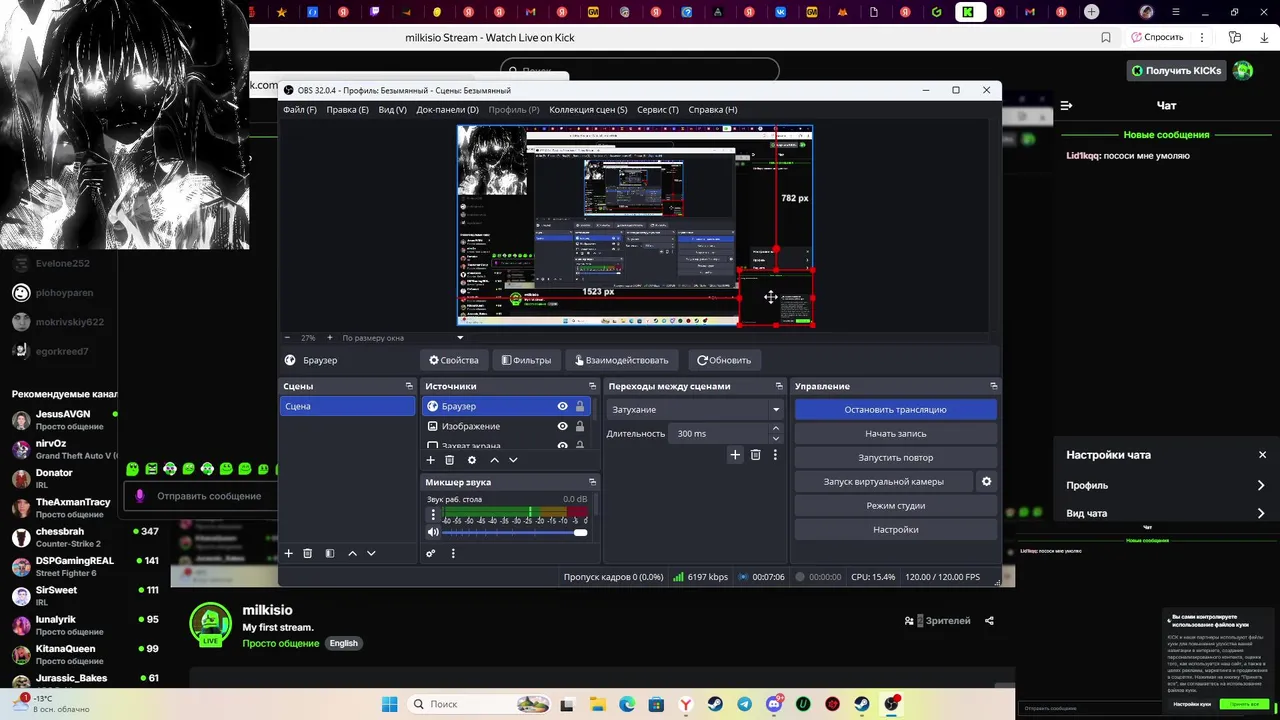Open chessbrah recommended channel

click(x=85, y=537)
